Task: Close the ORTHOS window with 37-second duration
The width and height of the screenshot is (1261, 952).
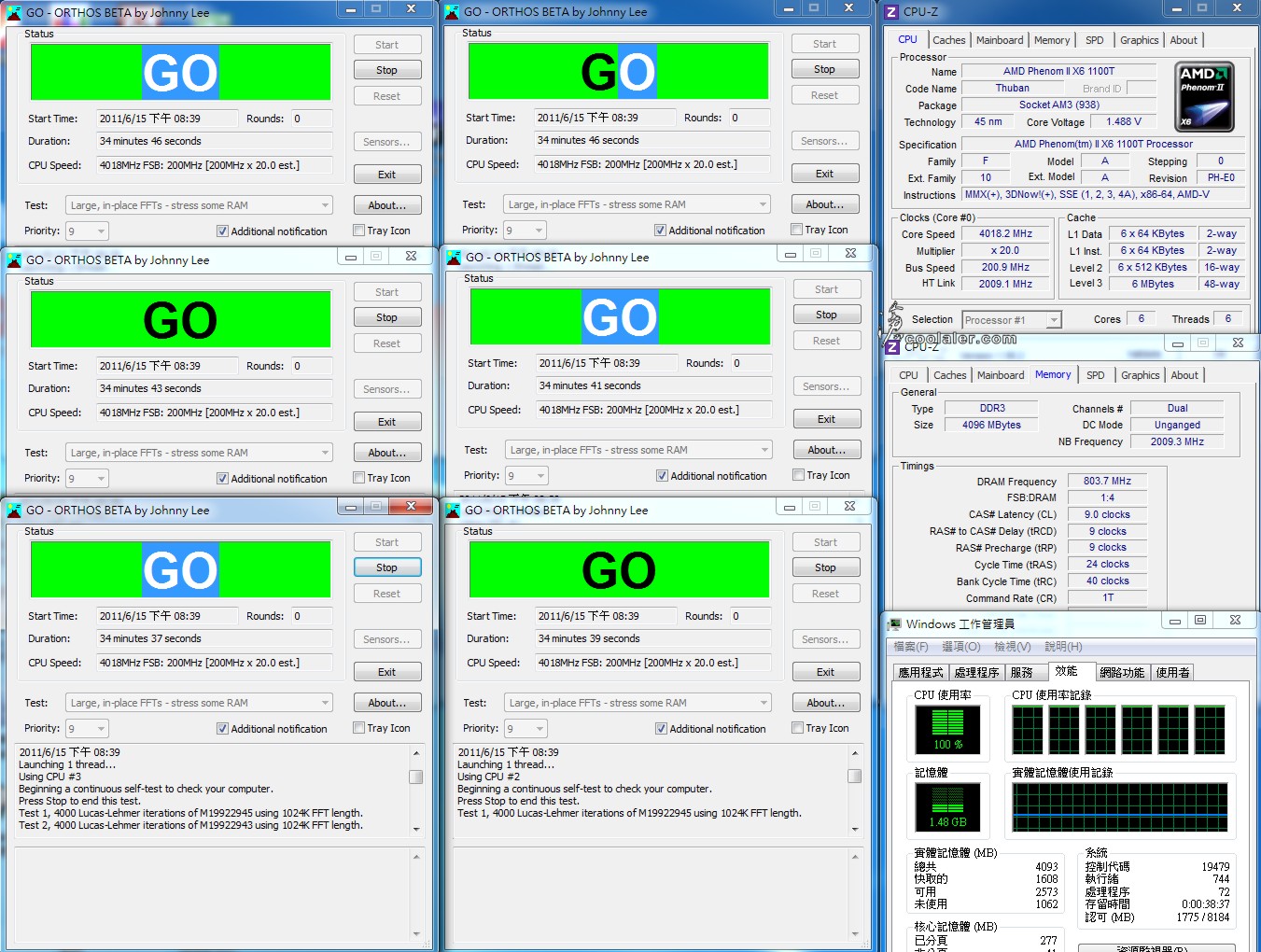Action: 411,506
